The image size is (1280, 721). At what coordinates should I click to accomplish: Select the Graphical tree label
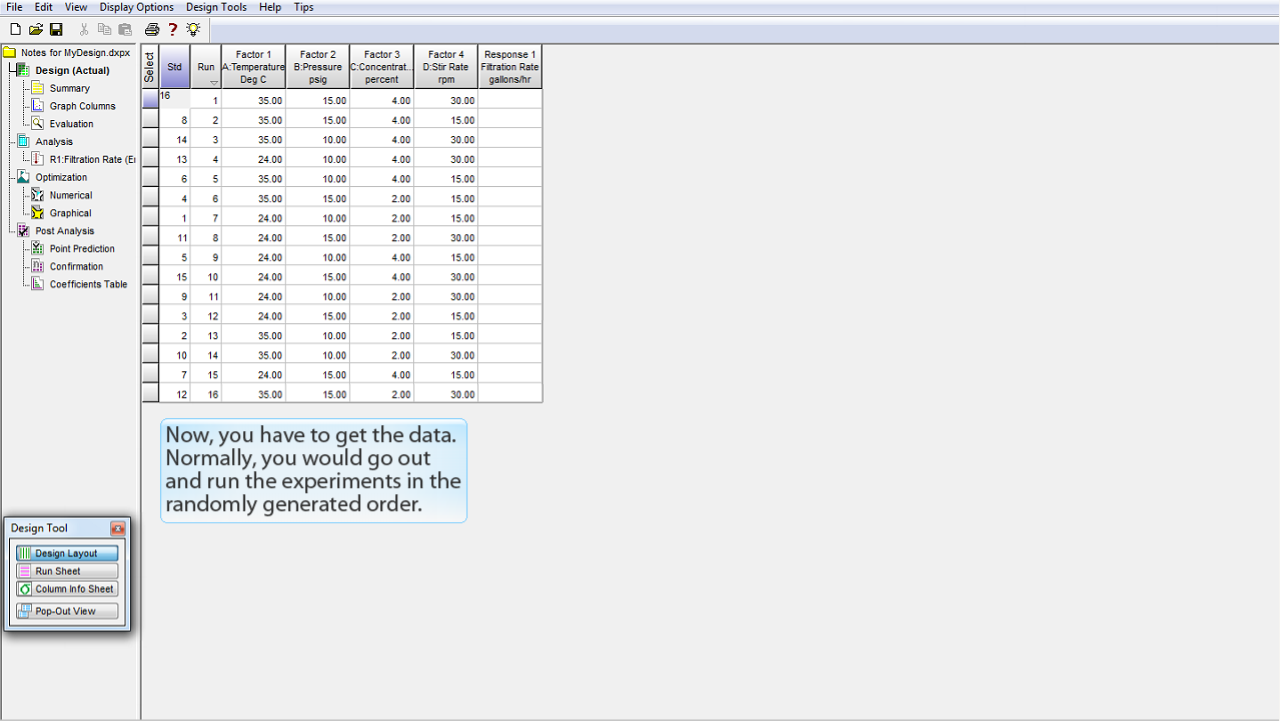tap(70, 213)
